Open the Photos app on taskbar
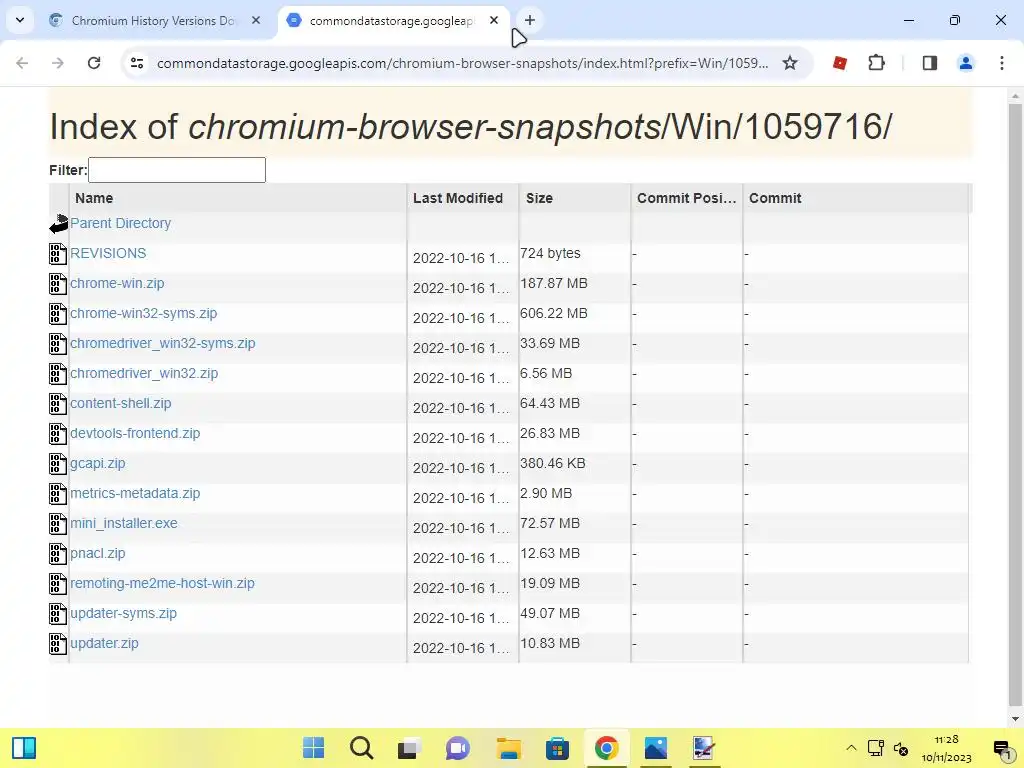 tap(656, 748)
